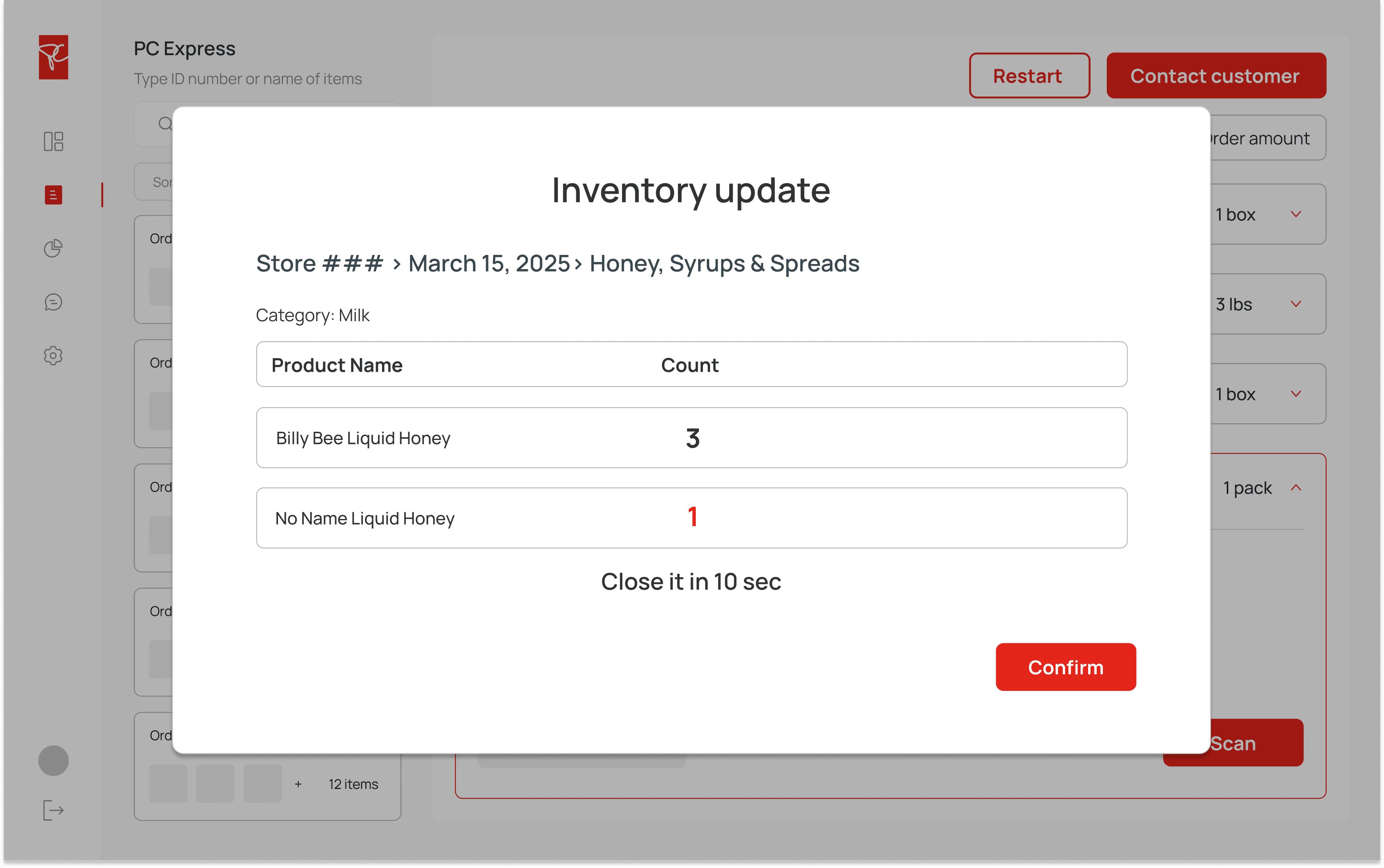
Task: Select the red orders list sidebar icon
Action: 53,195
